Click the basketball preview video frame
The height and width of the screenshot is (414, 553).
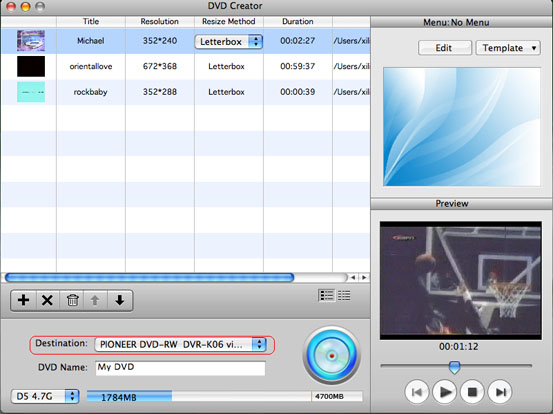(461, 281)
